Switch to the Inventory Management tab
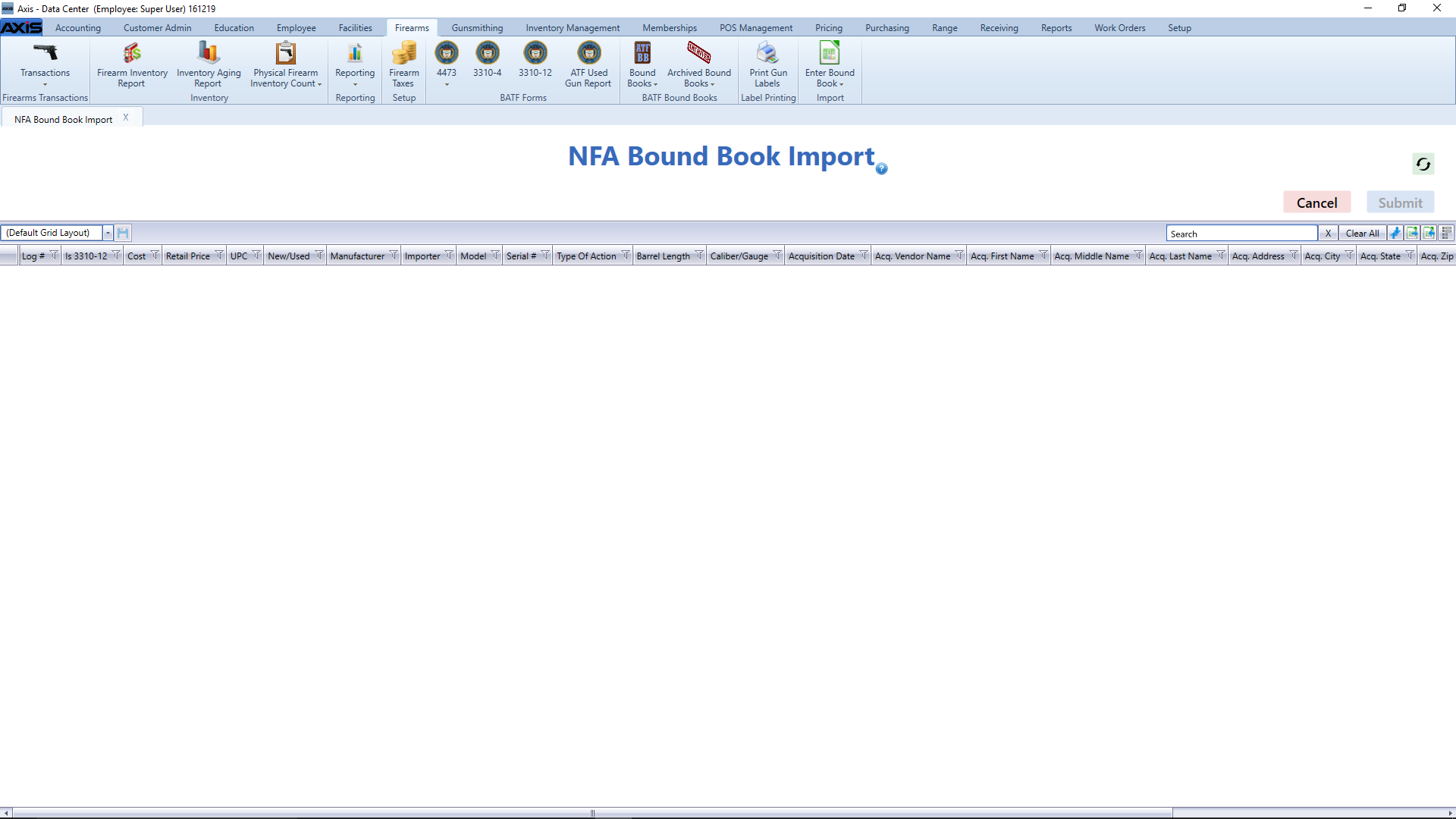This screenshot has width=1456, height=819. click(x=573, y=28)
